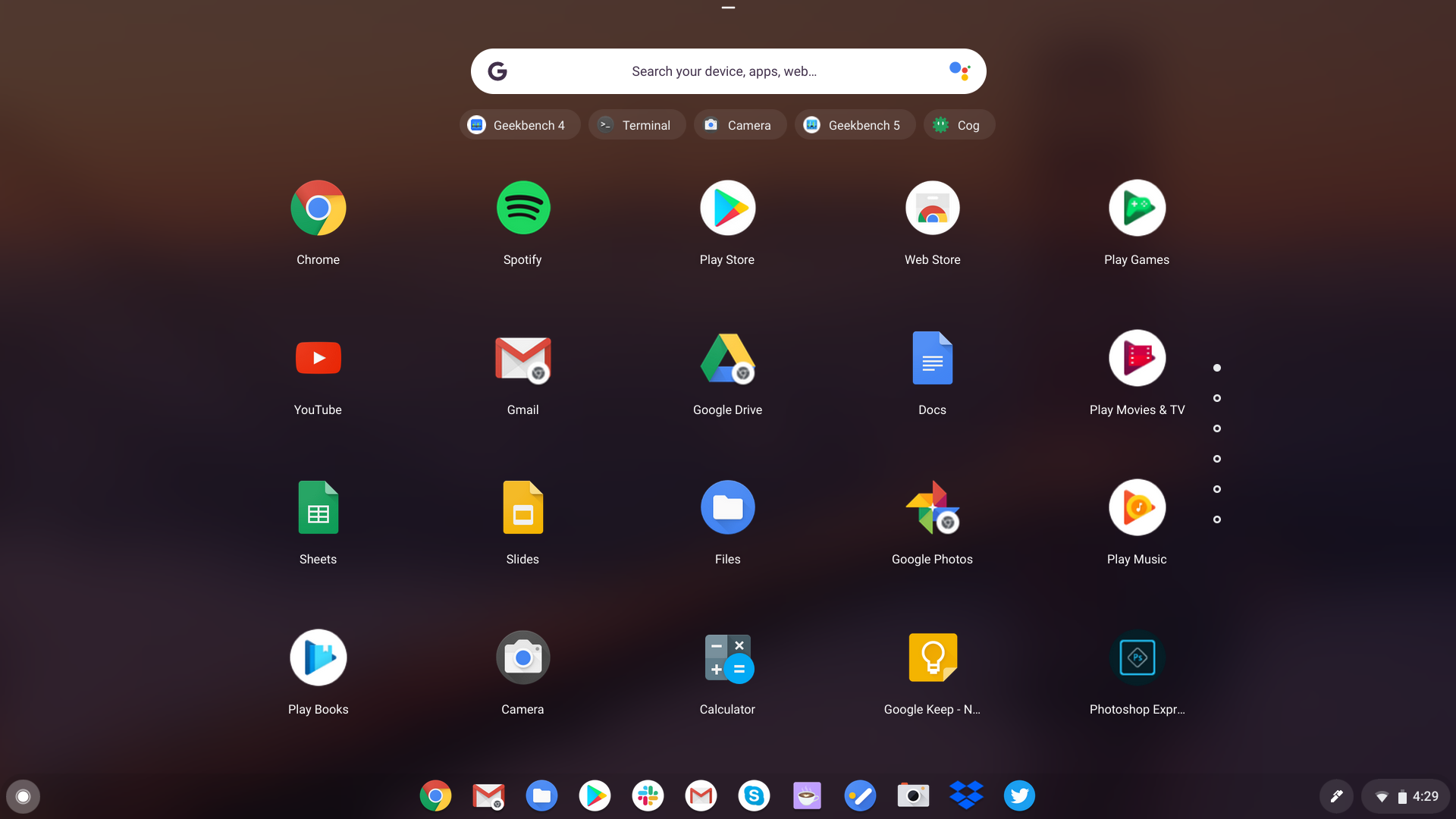Image resolution: width=1456 pixels, height=819 pixels.
Task: Select the Cog suggestion chip
Action: pyautogui.click(x=959, y=125)
